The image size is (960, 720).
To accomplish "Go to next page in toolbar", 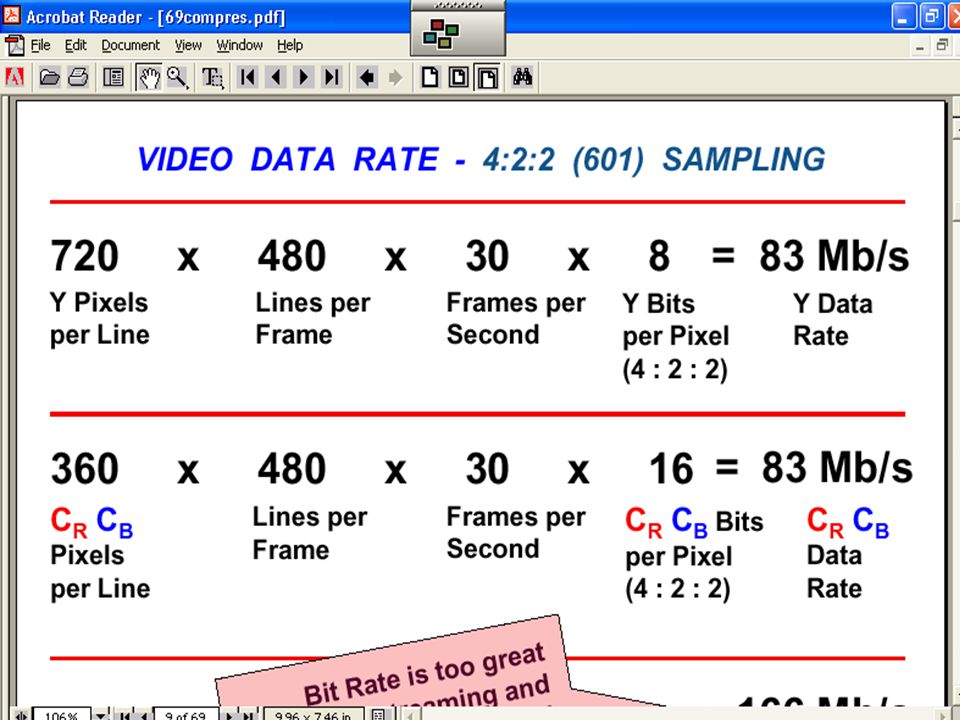I will 304,77.
